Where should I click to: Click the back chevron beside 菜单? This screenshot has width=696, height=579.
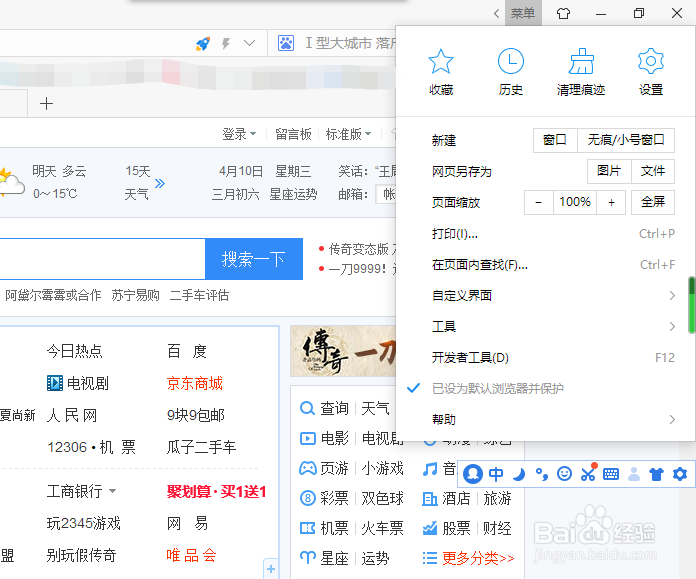[496, 13]
